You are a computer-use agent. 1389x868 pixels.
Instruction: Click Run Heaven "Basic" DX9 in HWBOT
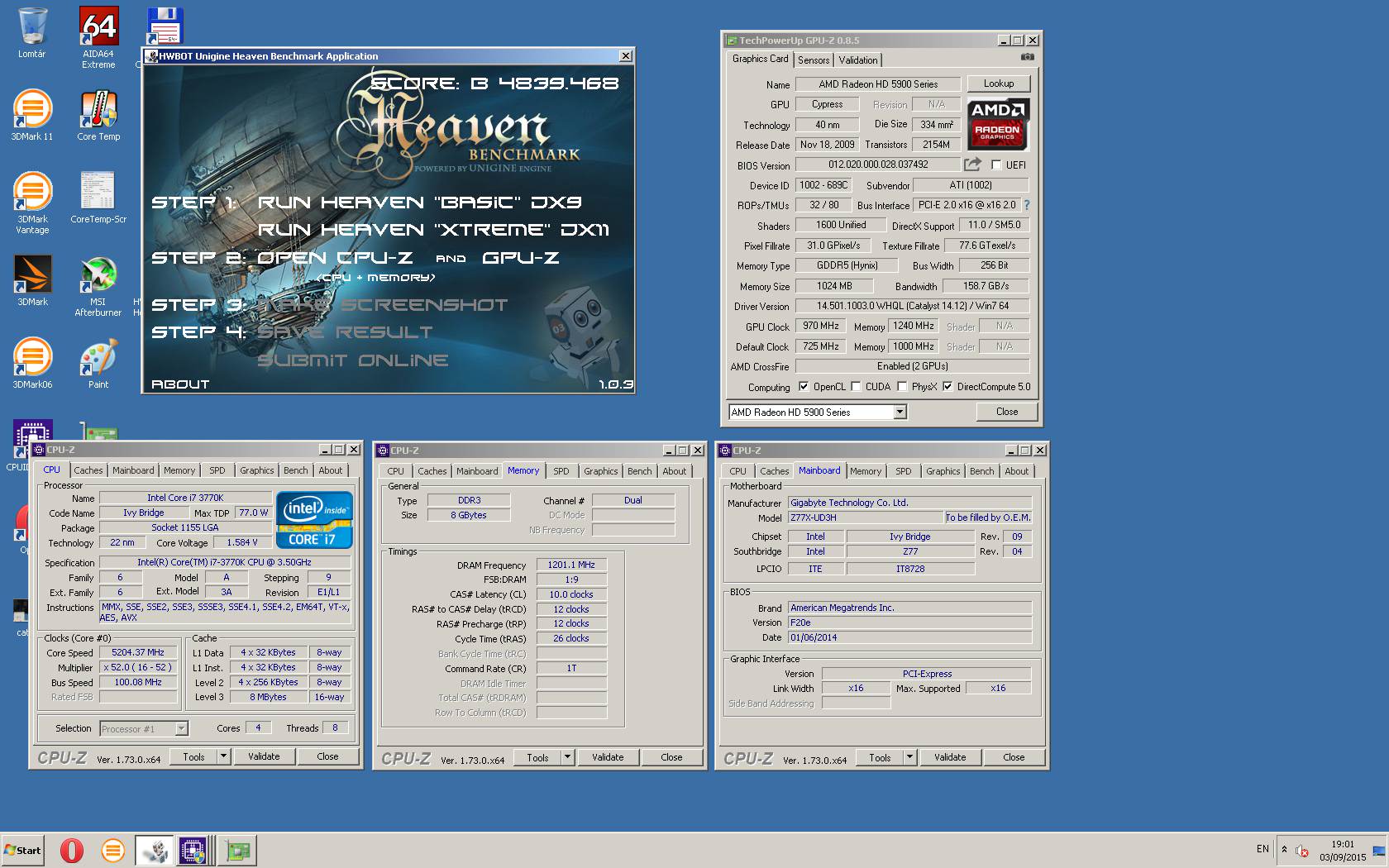click(x=420, y=203)
